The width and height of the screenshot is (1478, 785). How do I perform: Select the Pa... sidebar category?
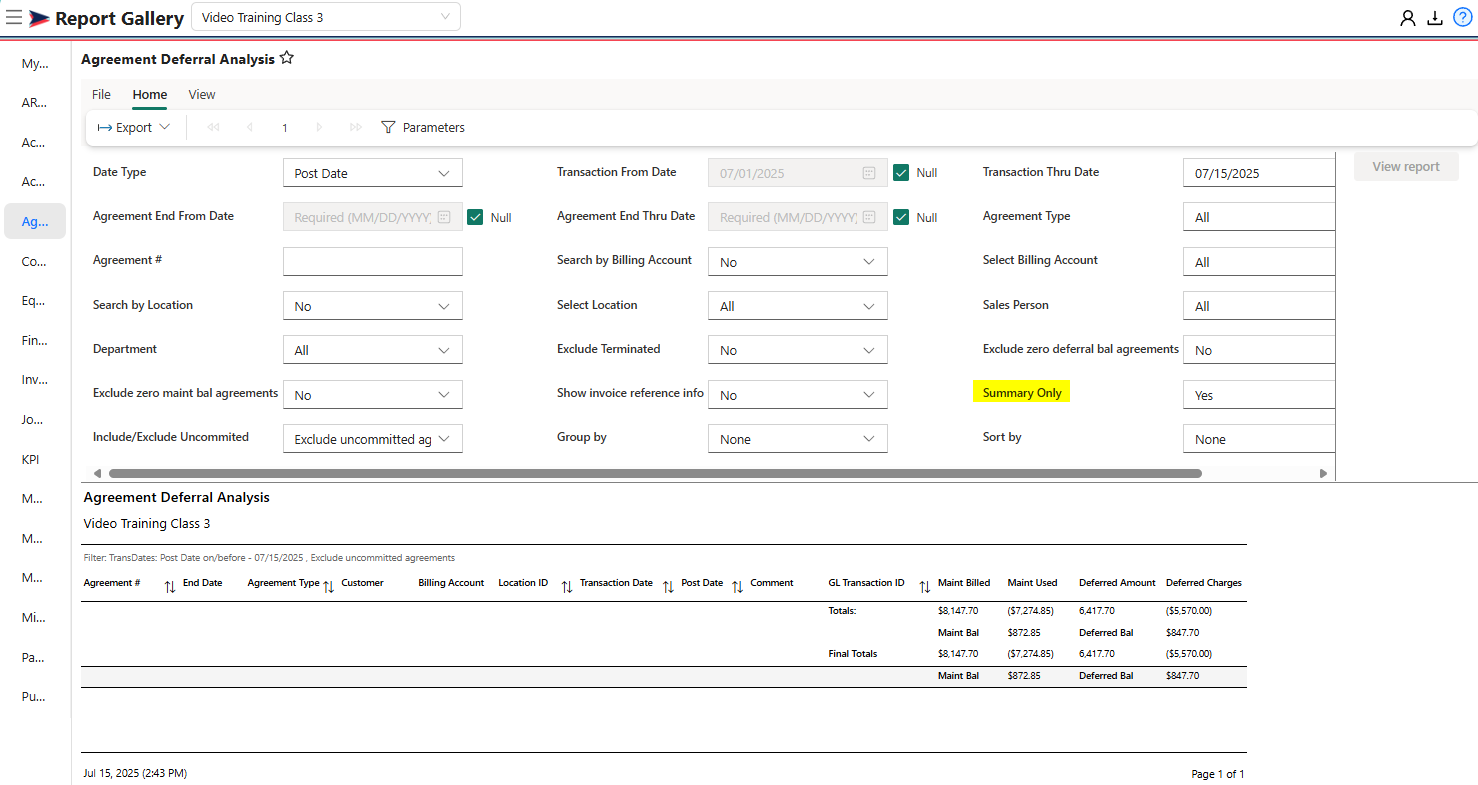[35, 657]
